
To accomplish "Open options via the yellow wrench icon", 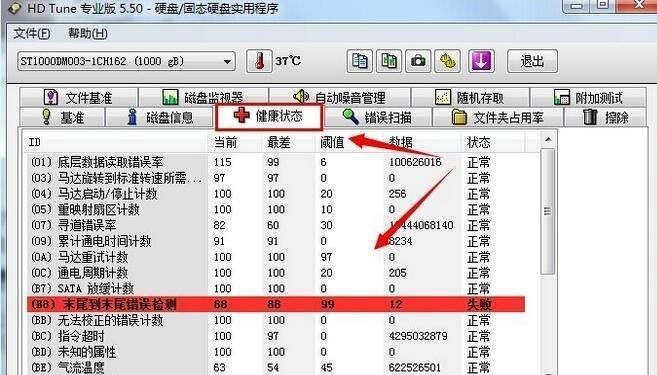I will click(x=447, y=61).
